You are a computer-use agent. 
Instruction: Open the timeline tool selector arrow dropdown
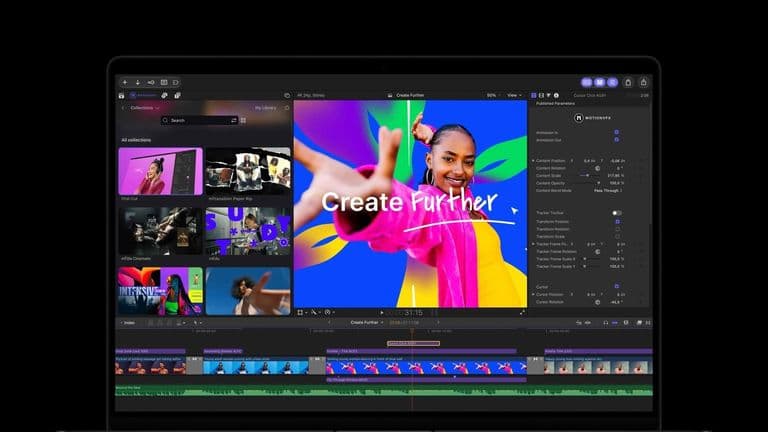(197, 323)
